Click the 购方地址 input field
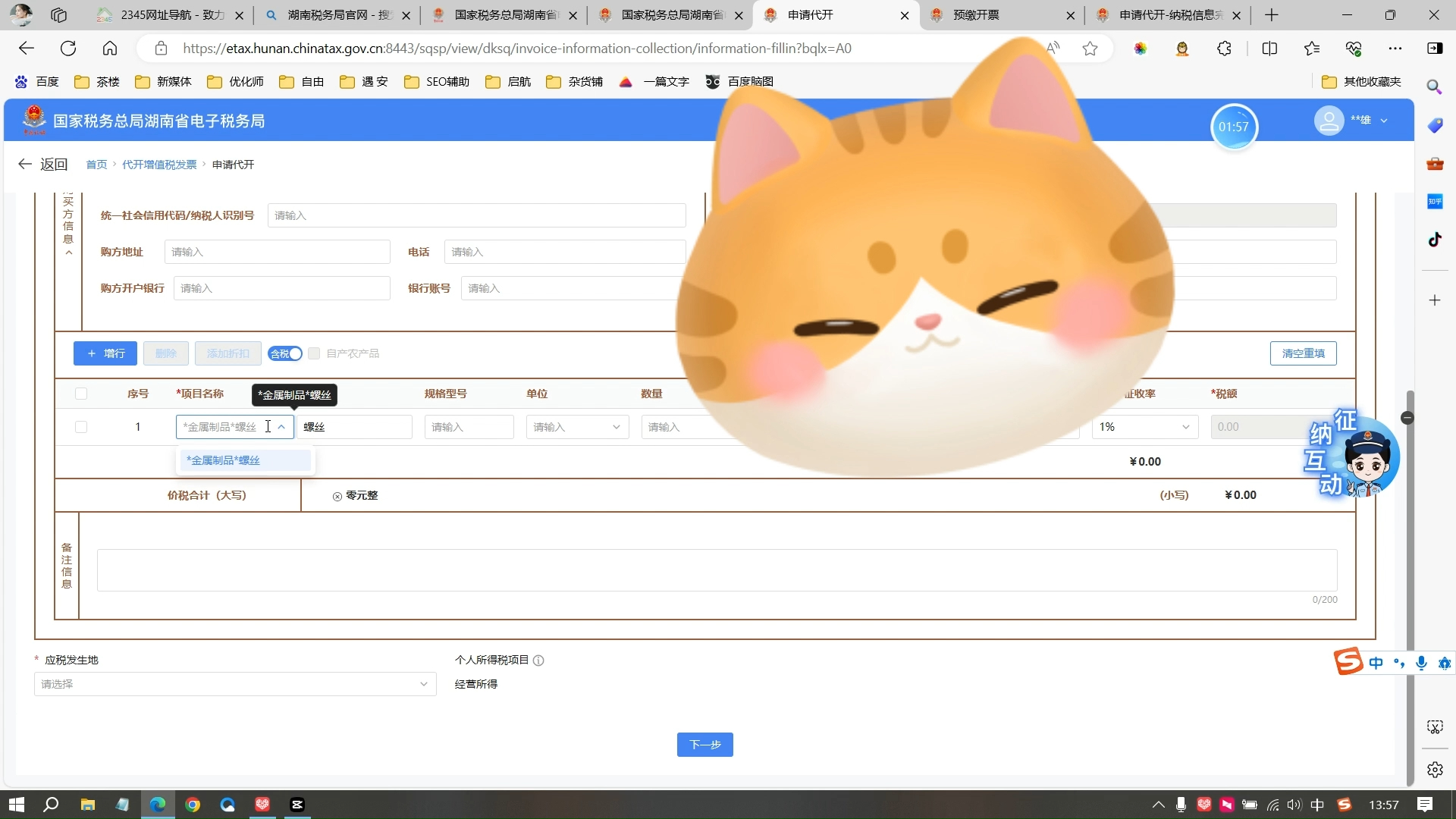This screenshot has width=1456, height=819. pos(277,253)
